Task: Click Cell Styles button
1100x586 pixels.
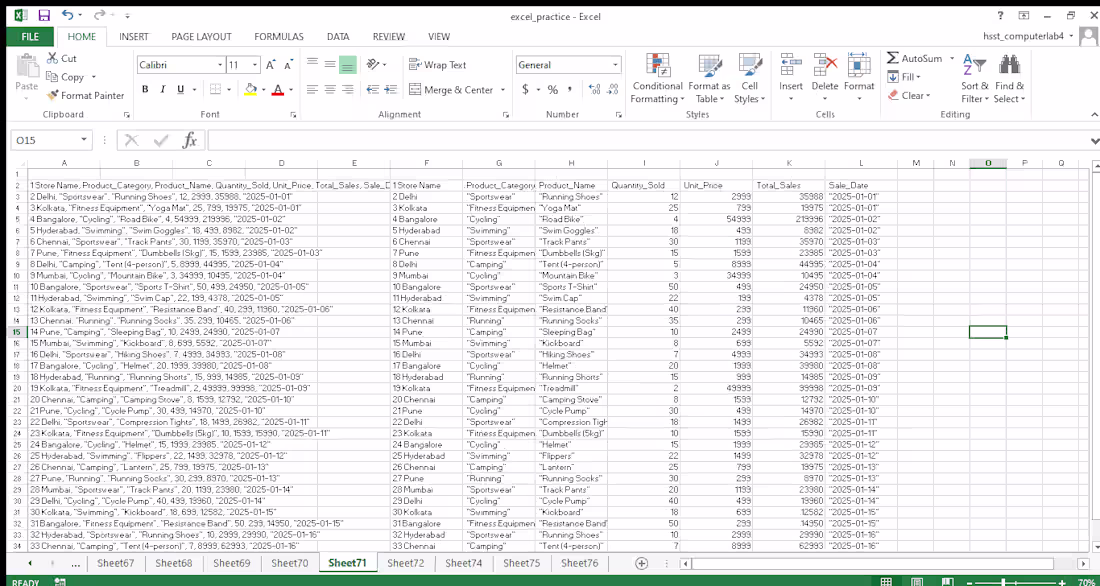Action: pyautogui.click(x=750, y=79)
